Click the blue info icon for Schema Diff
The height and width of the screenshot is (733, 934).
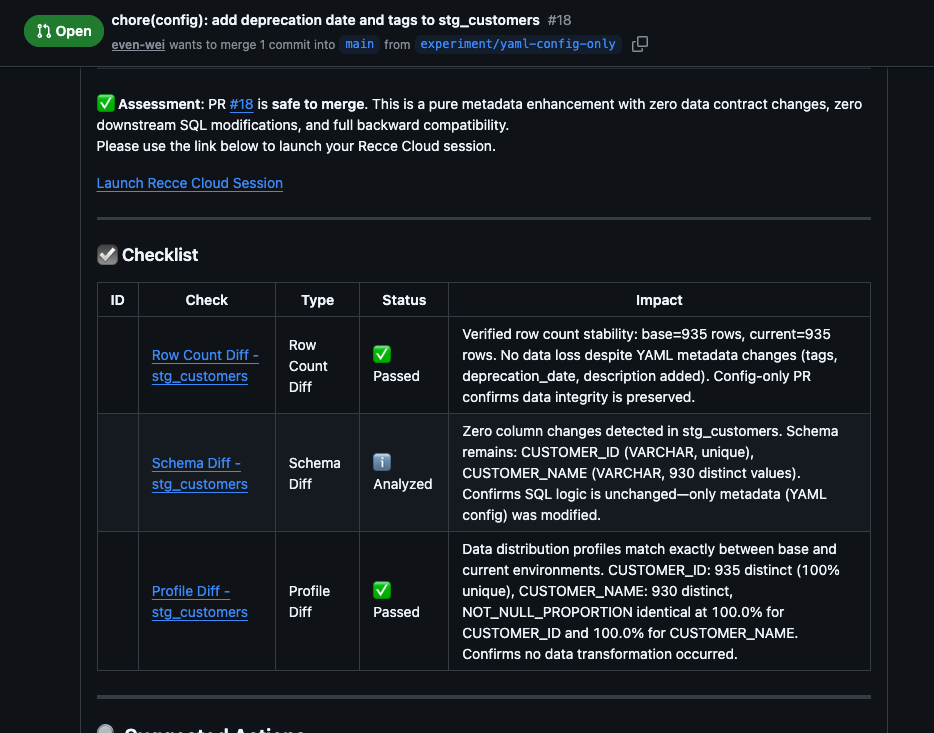click(381, 462)
